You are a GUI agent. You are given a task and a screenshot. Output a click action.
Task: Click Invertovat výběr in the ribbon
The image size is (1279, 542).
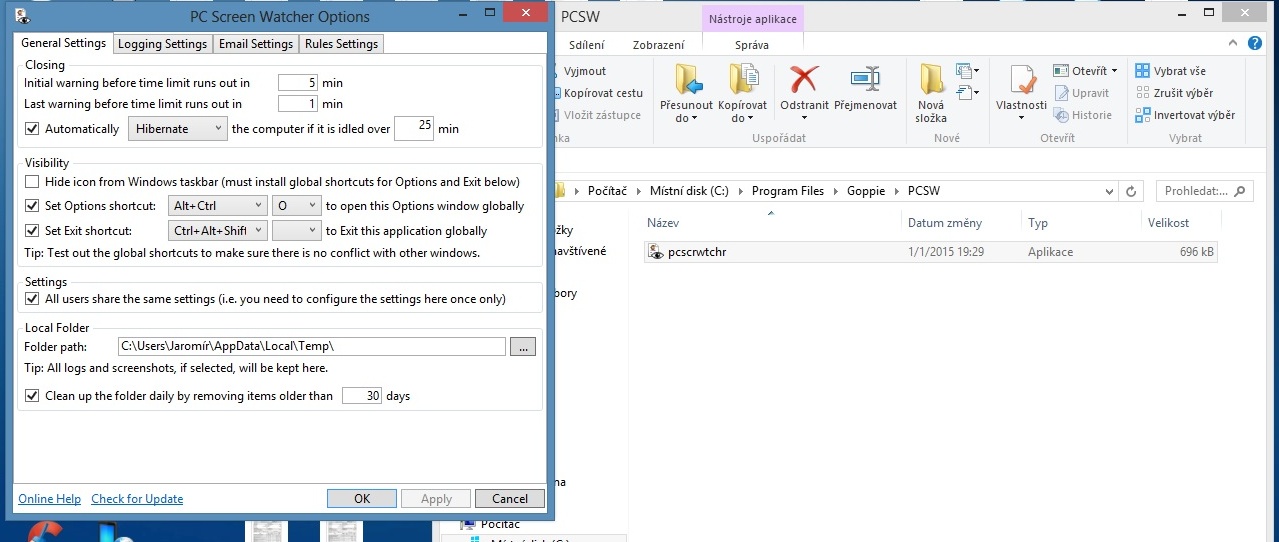pos(1185,115)
